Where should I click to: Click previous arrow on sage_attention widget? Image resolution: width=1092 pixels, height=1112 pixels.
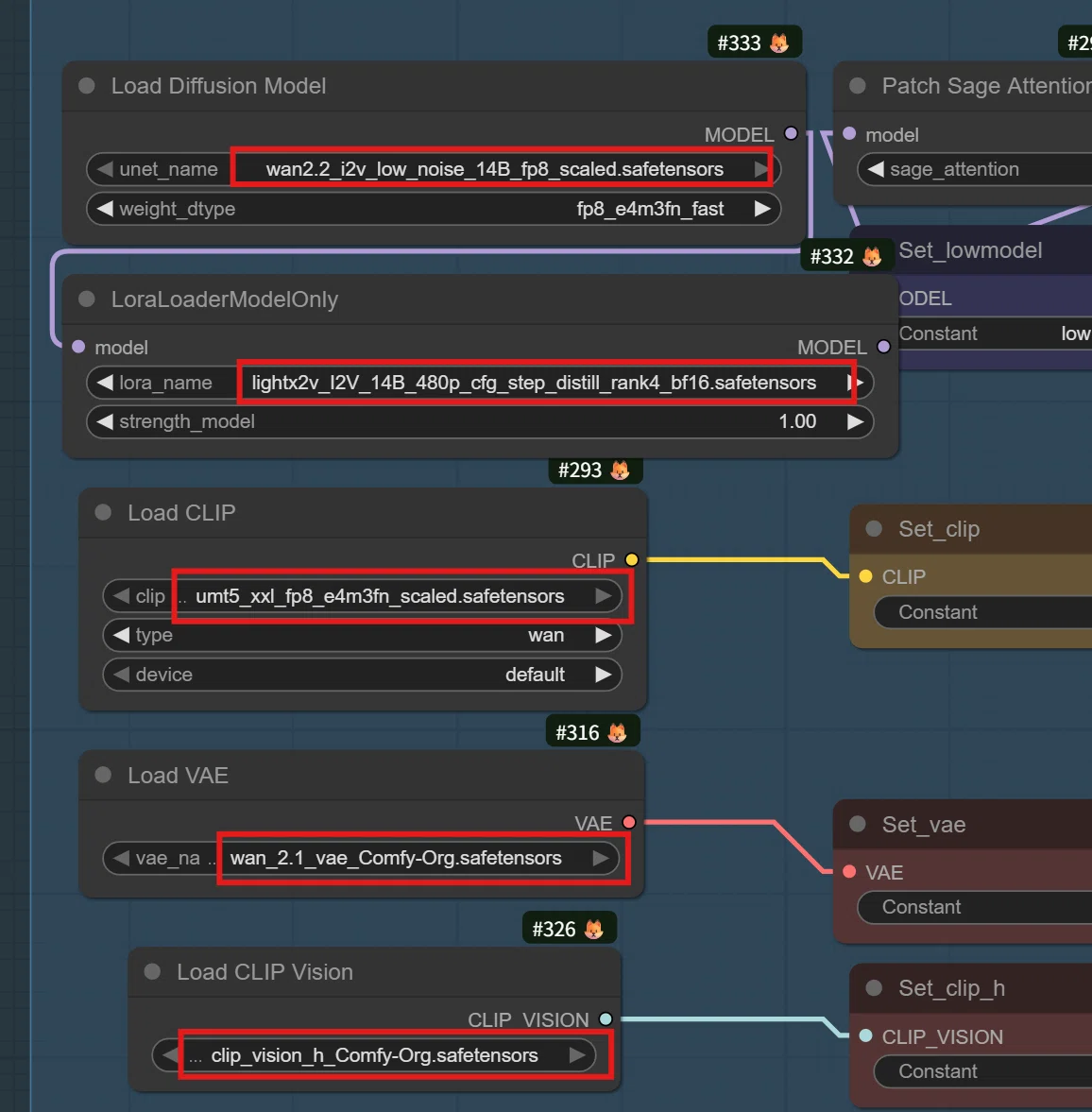[876, 169]
